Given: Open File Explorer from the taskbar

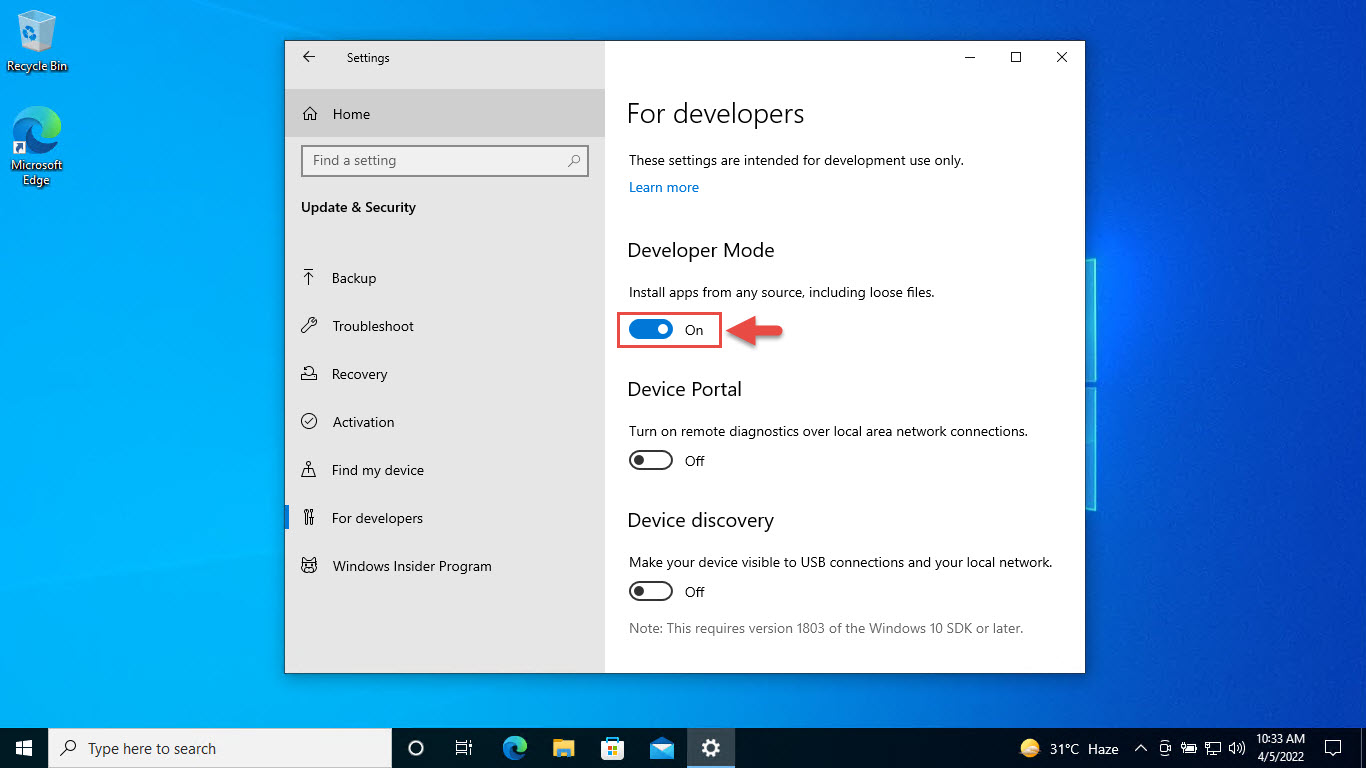Looking at the screenshot, I should tap(564, 748).
